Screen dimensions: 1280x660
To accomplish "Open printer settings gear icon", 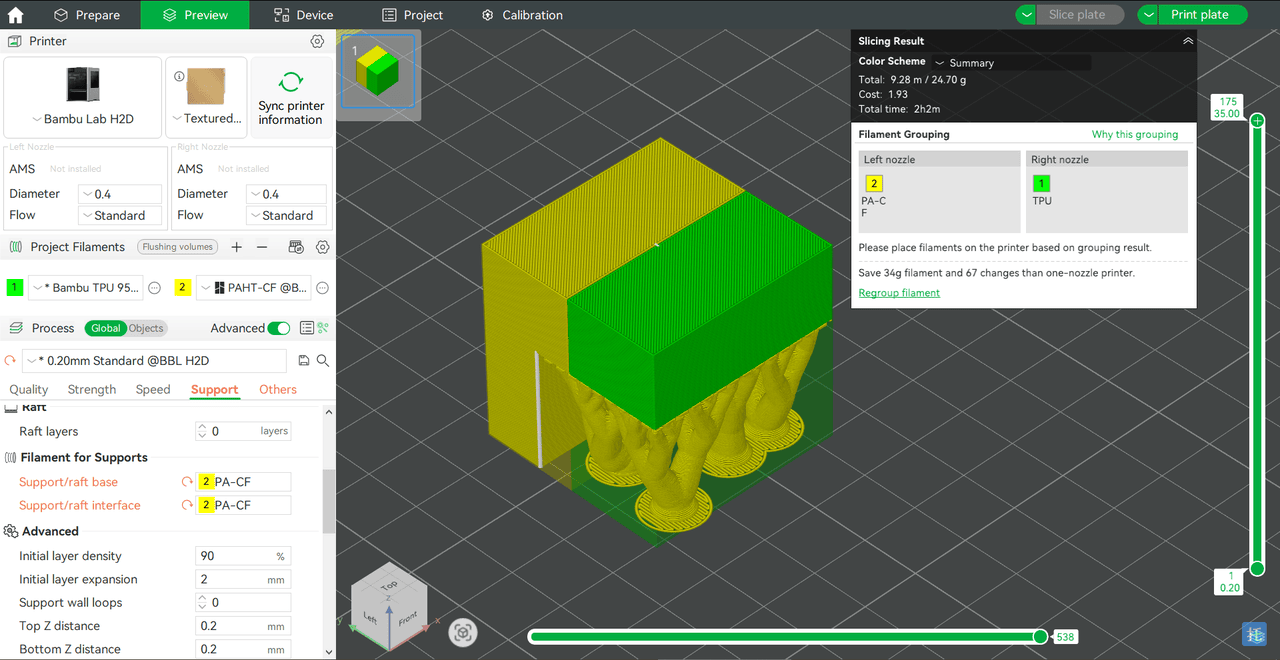I will click(317, 42).
